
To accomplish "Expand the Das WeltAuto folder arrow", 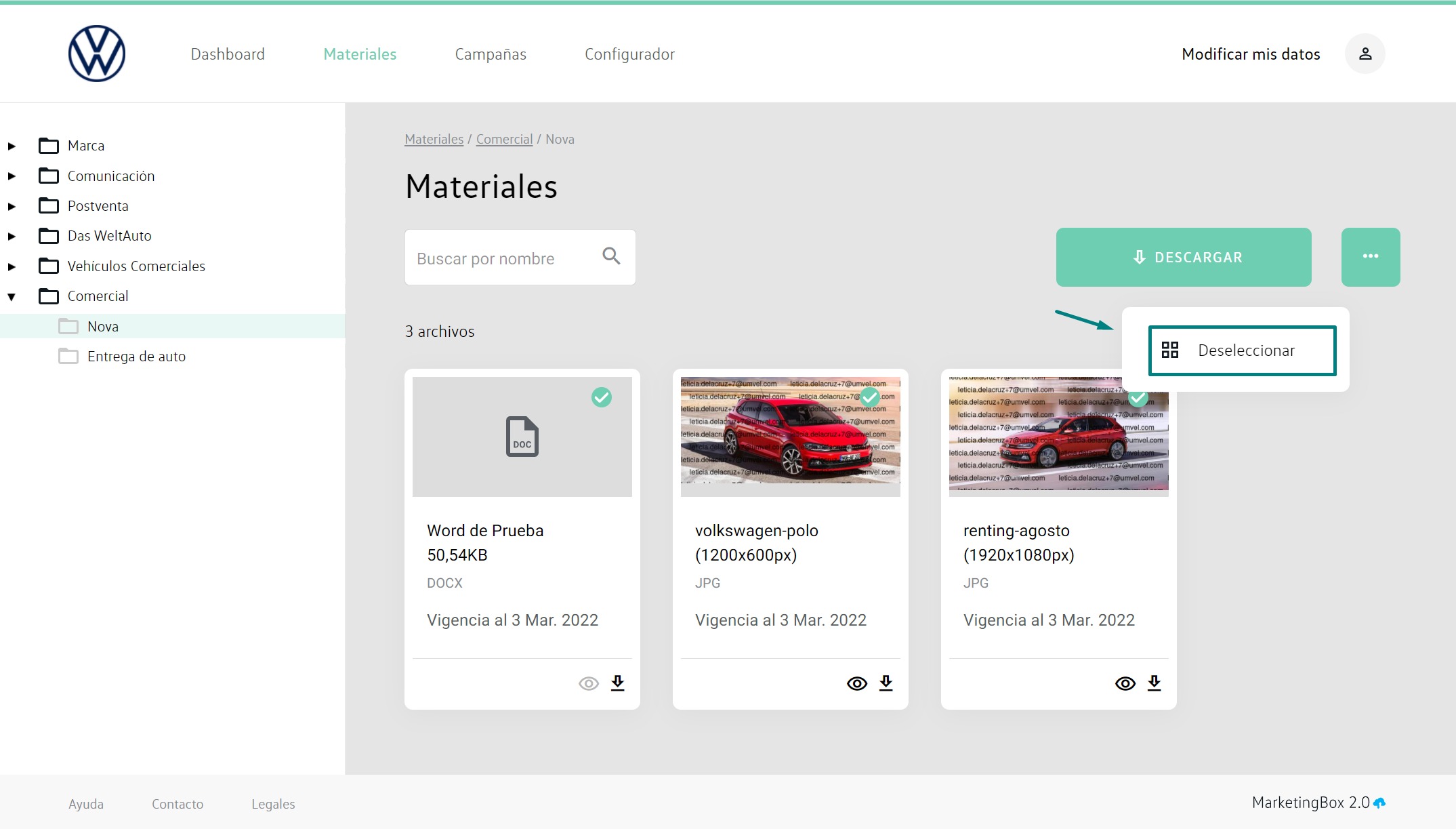I will [x=12, y=236].
